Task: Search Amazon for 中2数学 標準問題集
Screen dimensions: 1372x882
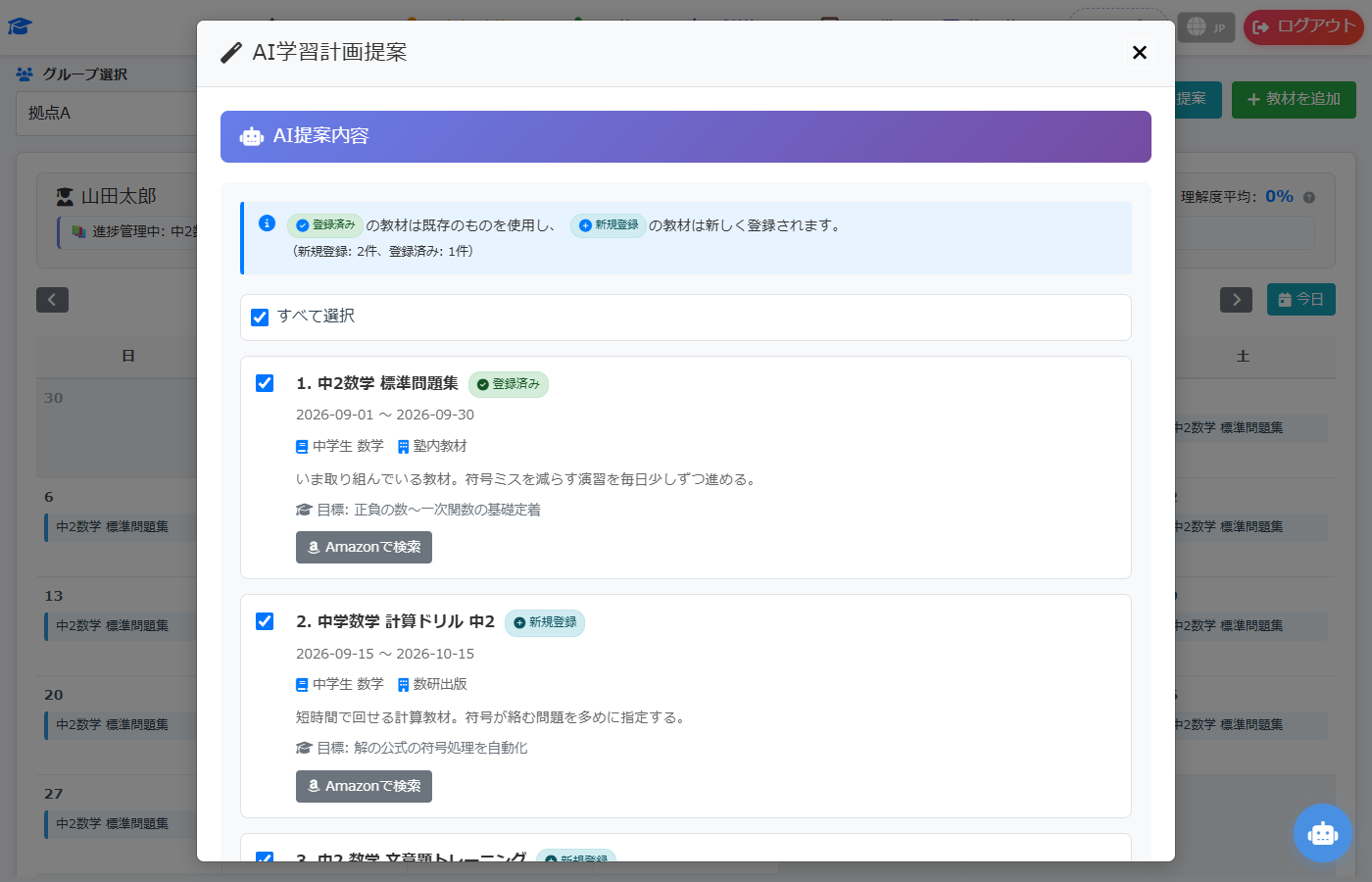Action: point(364,548)
